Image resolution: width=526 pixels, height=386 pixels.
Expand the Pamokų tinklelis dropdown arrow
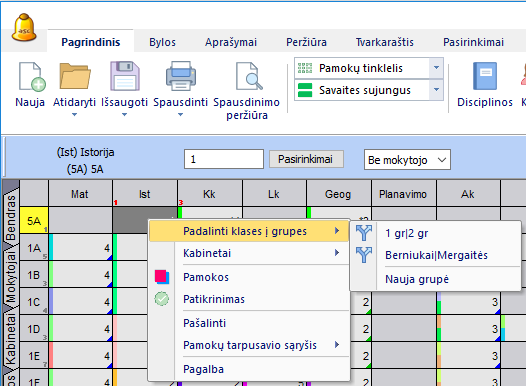click(436, 68)
